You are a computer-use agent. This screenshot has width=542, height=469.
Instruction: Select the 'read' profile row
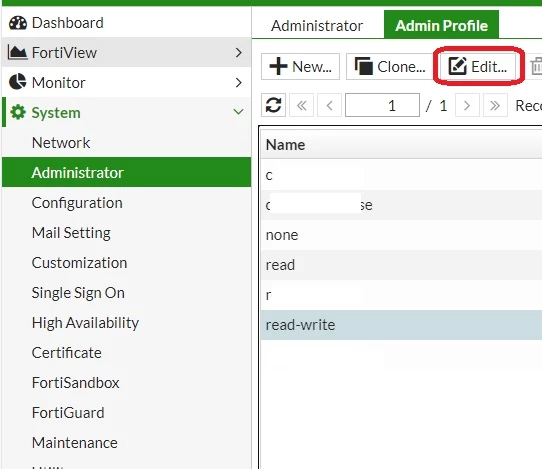401,265
